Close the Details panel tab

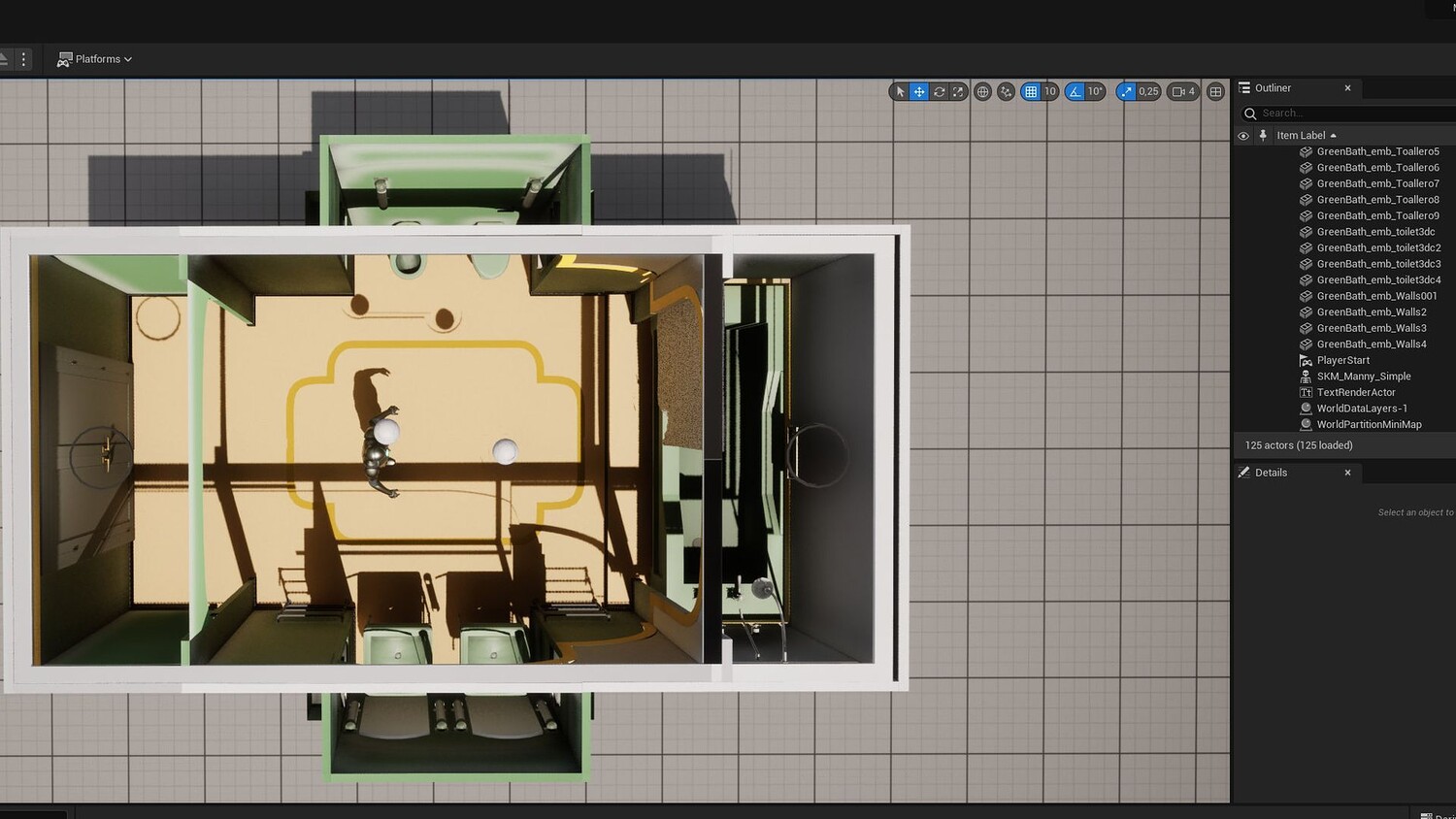1347,473
